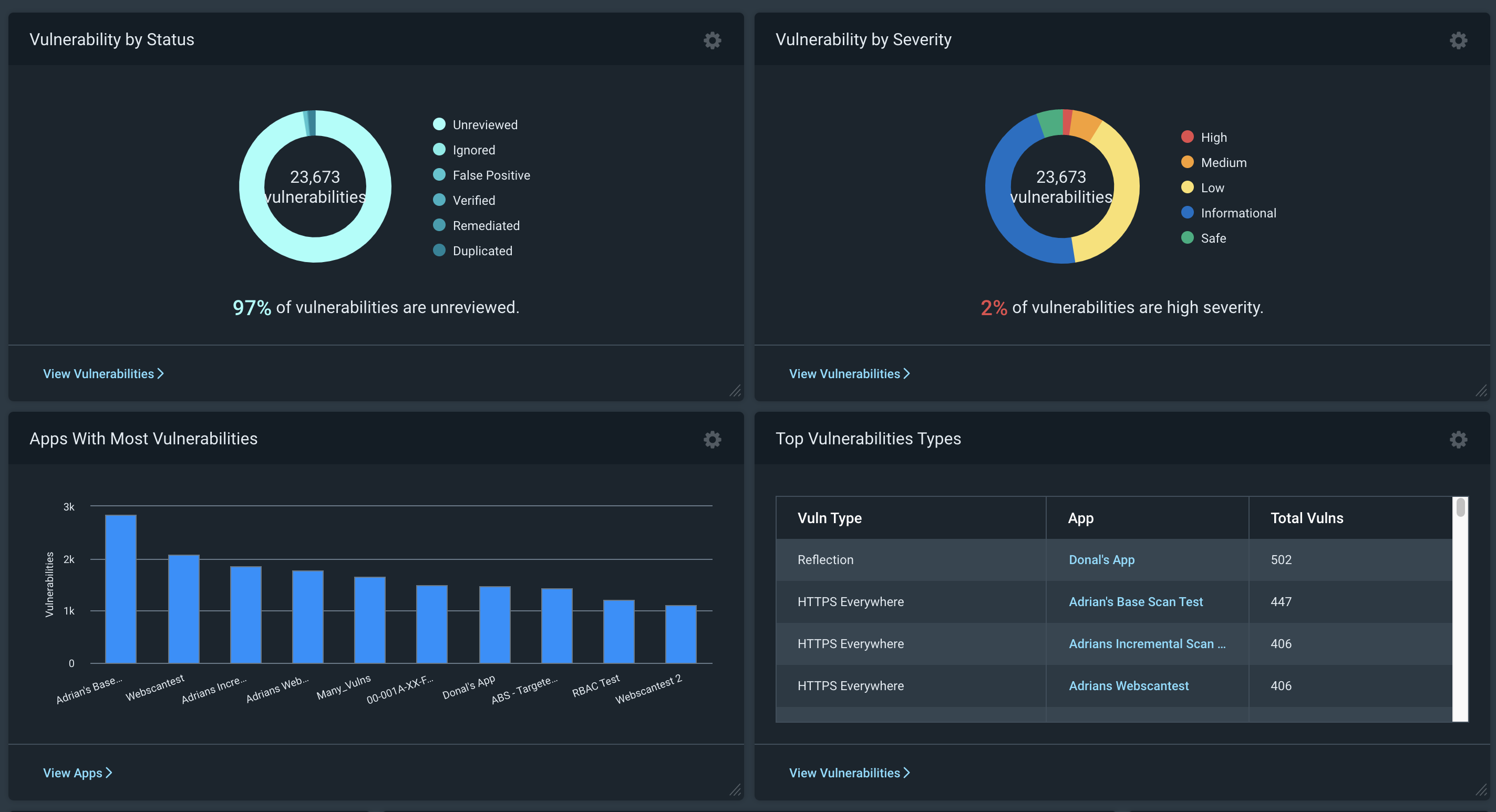Open Vulnerability by Severity settings gear
1496x812 pixels.
click(x=1458, y=40)
